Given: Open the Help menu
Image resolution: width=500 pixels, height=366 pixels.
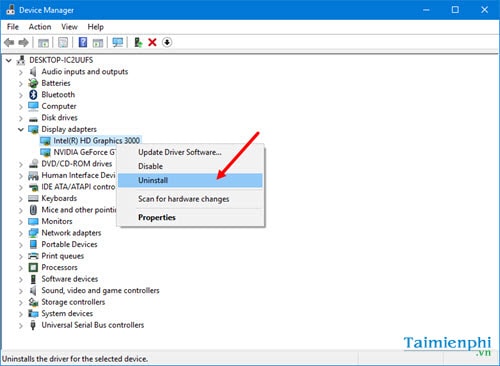Looking at the screenshot, I should point(95,27).
